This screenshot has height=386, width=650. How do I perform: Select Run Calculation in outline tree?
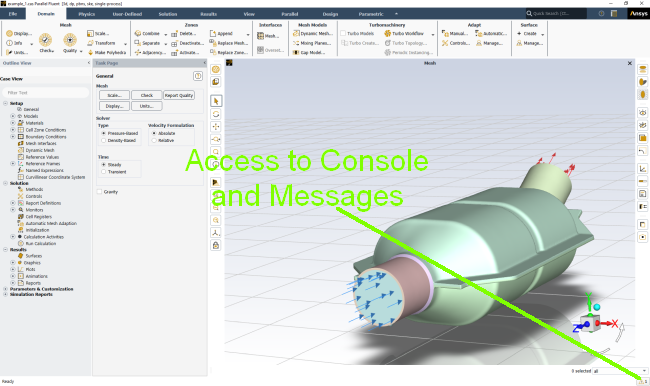click(x=41, y=244)
